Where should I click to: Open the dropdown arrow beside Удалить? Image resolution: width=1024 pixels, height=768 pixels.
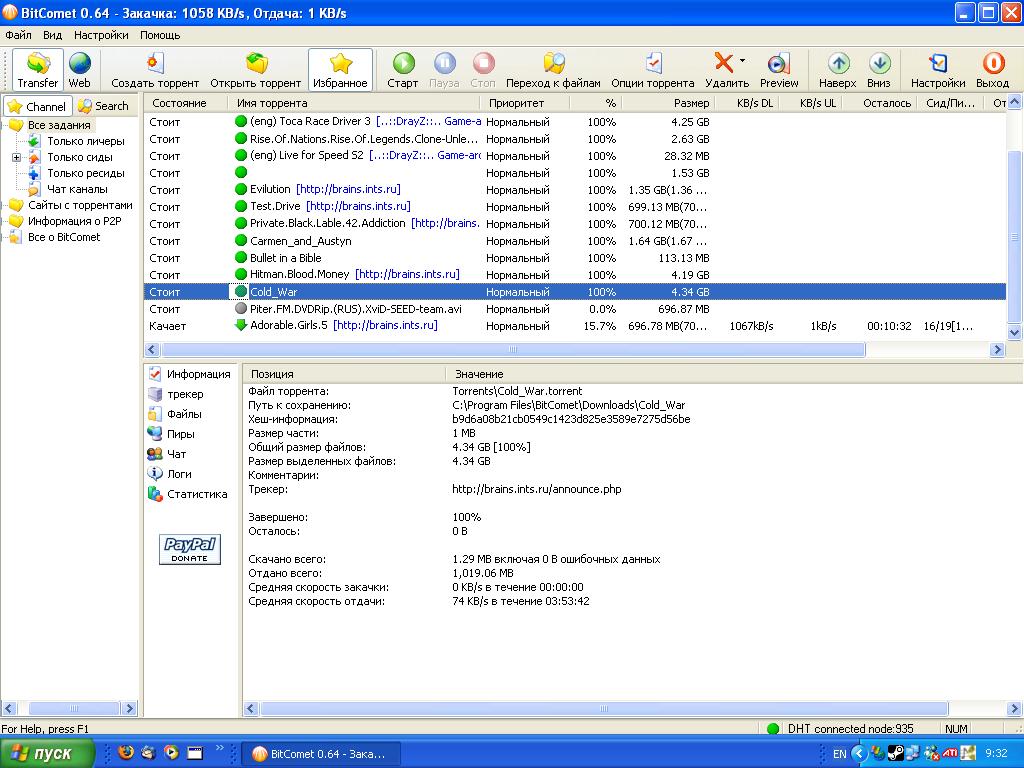(742, 61)
